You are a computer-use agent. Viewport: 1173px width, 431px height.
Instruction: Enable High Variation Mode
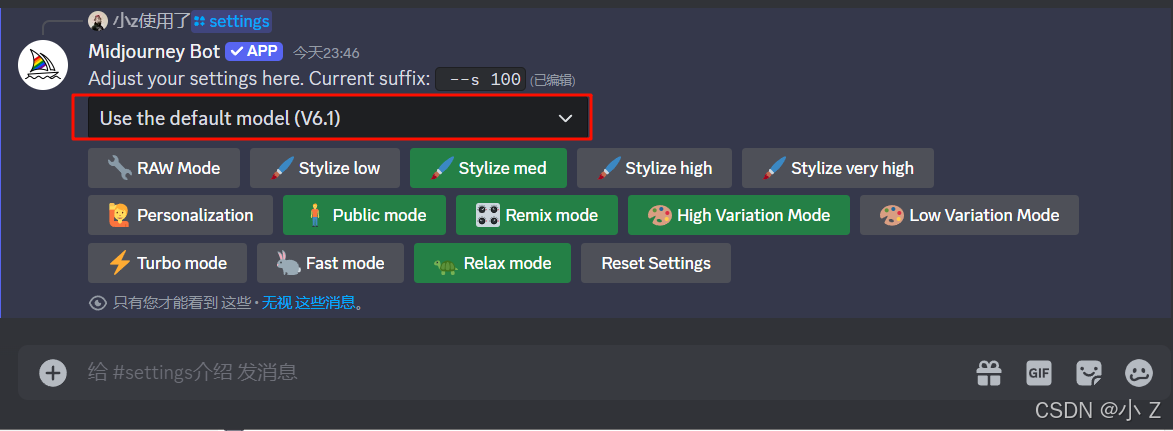(x=739, y=216)
